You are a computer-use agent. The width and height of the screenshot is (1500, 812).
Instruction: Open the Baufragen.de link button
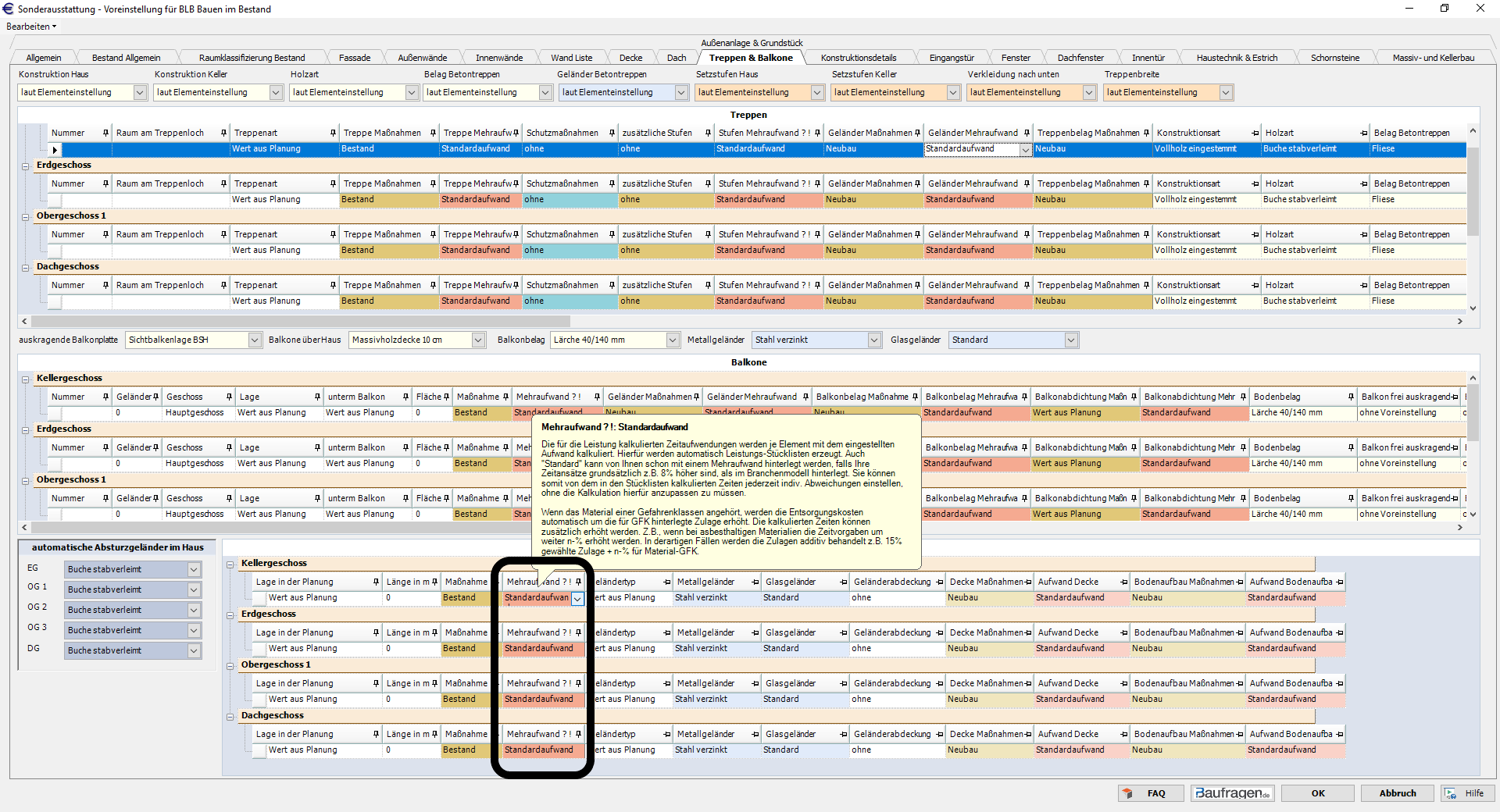(x=1232, y=793)
